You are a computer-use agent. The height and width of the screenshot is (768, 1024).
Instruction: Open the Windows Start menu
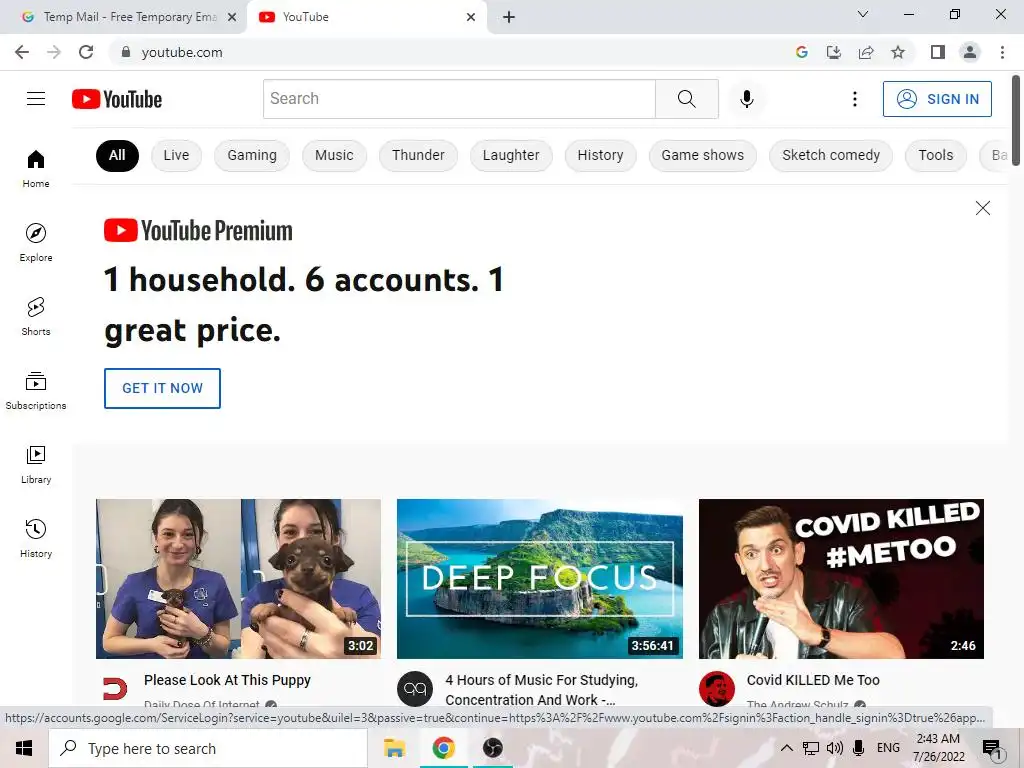[24, 748]
